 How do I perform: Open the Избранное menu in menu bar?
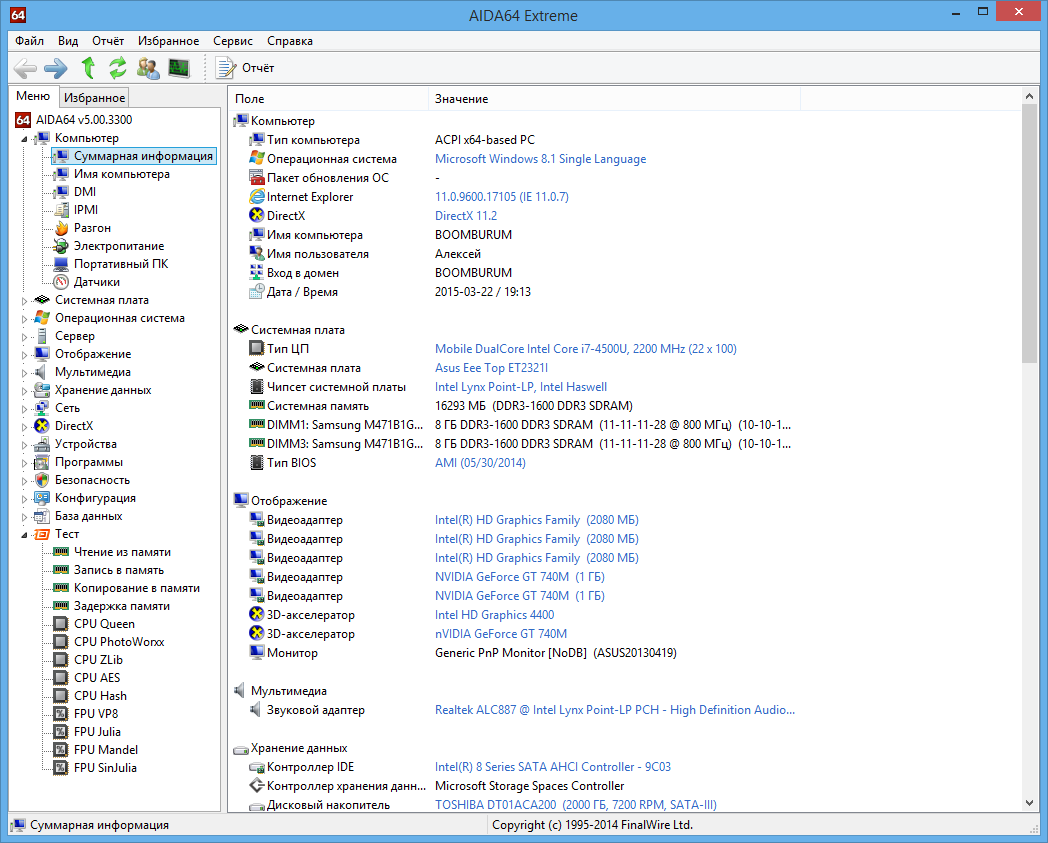(x=168, y=41)
